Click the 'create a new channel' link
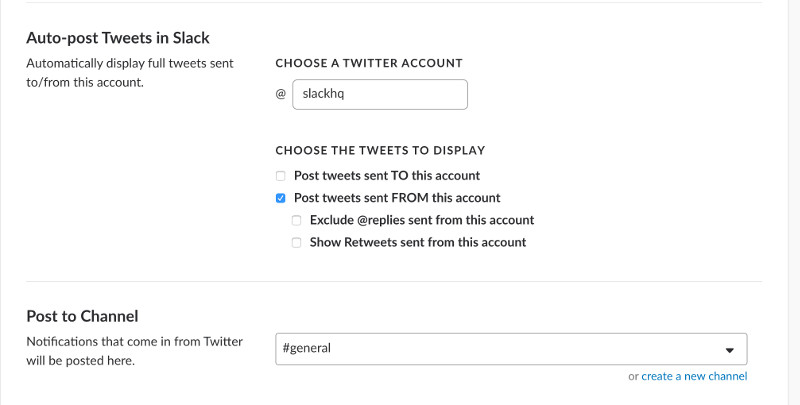The image size is (800, 405). pos(694,376)
